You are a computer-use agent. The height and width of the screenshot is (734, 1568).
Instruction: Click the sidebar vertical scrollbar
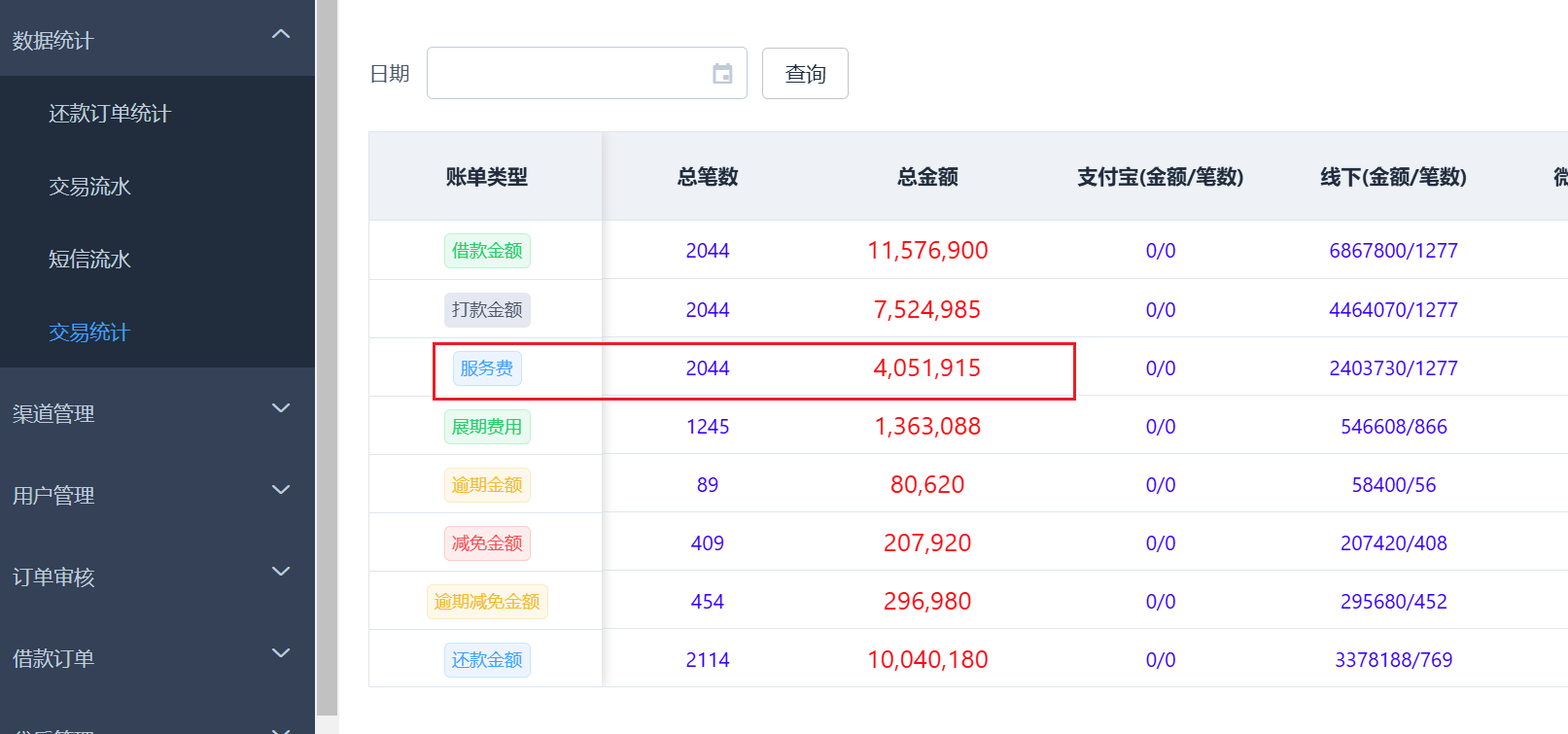tap(328, 360)
